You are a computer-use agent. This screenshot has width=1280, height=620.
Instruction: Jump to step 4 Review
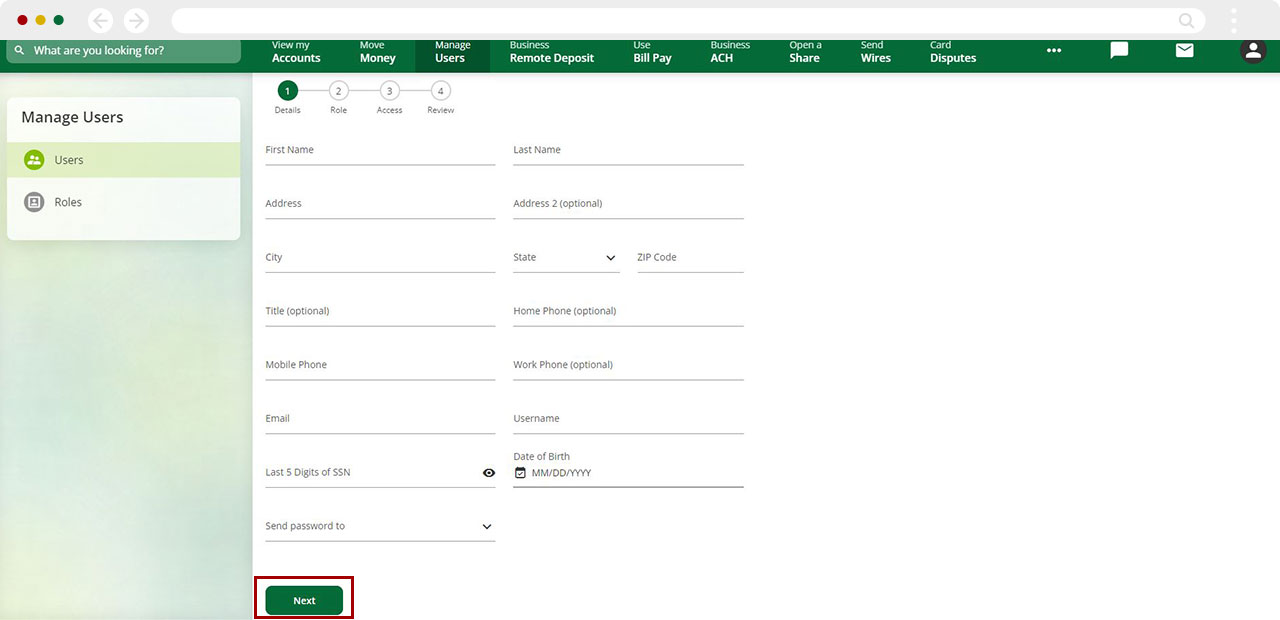(440, 91)
